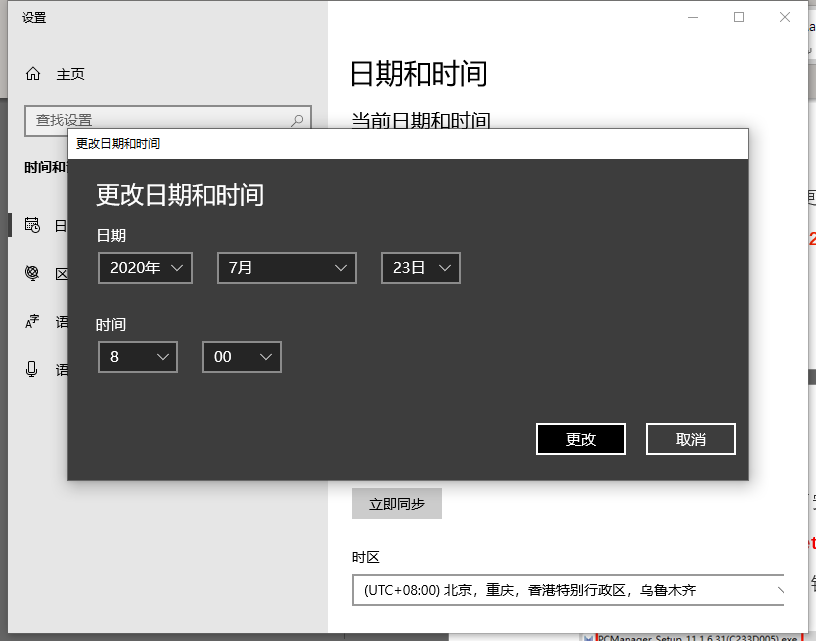
Task: Click the 立即同步 sync button
Action: pos(395,503)
